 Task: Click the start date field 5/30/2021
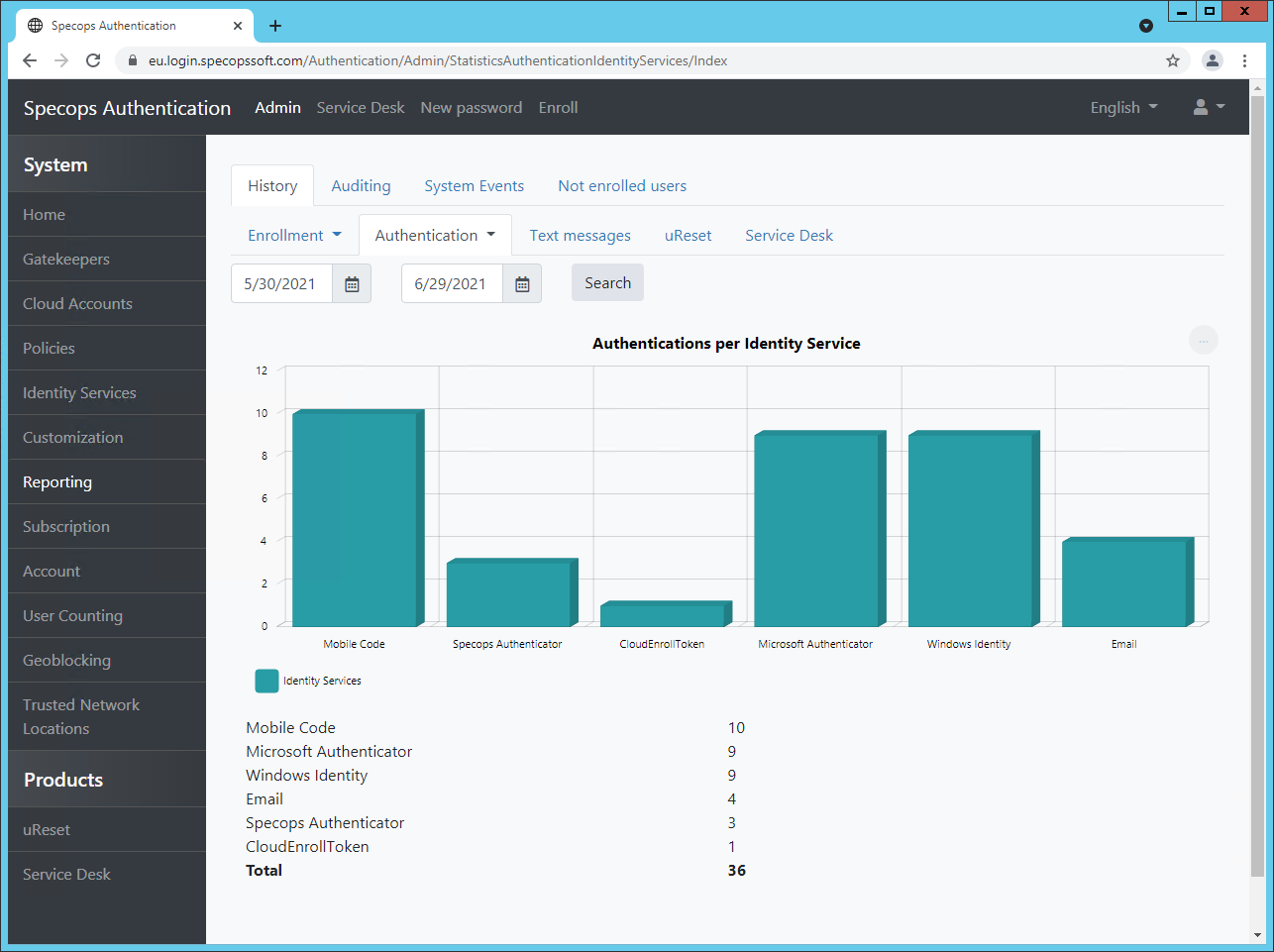pyautogui.click(x=281, y=284)
